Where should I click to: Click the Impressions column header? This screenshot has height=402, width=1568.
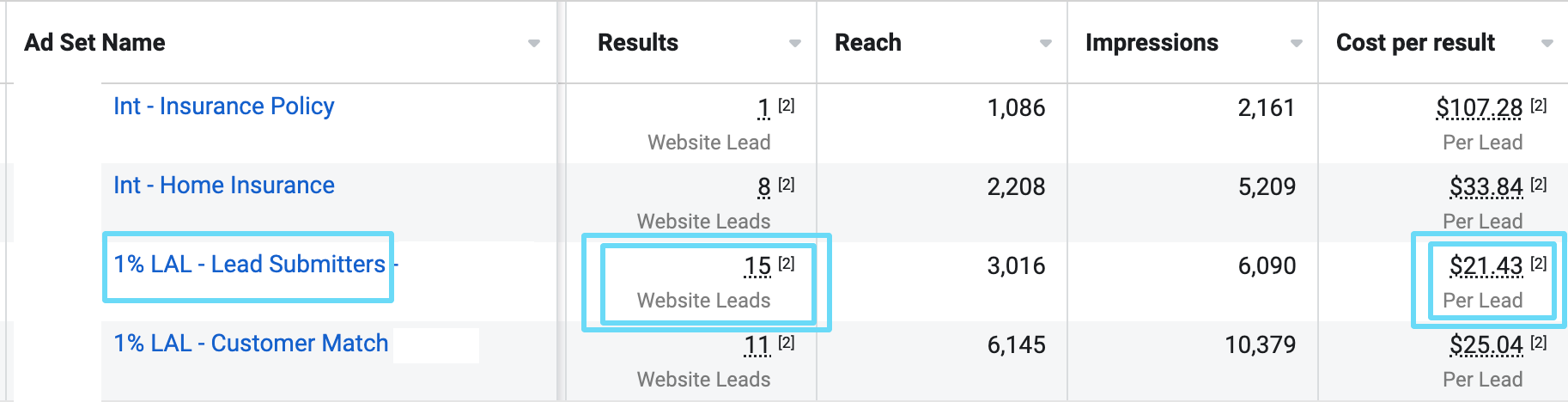(x=1152, y=43)
